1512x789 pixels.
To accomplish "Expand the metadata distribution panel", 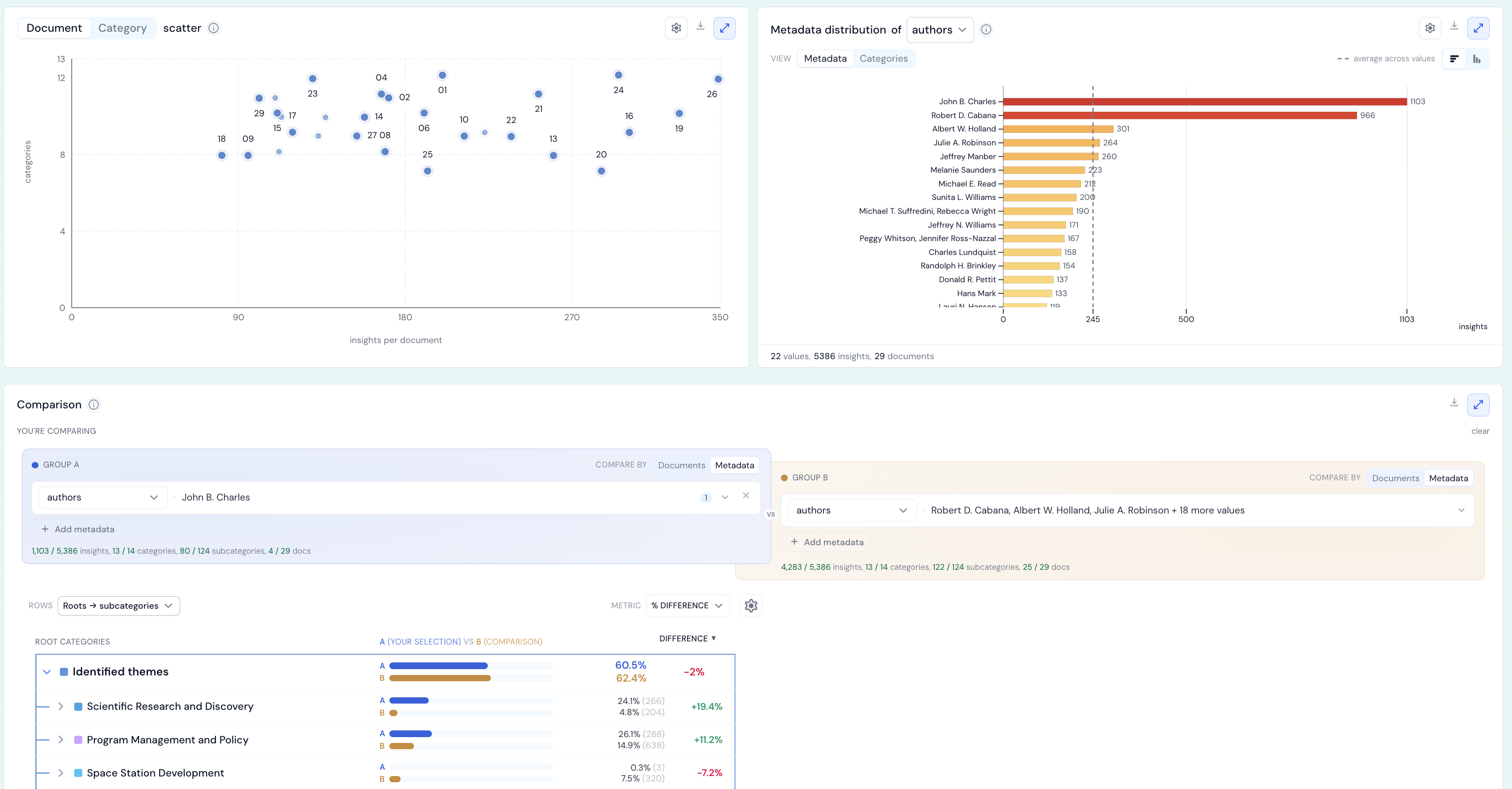I will click(x=1478, y=28).
